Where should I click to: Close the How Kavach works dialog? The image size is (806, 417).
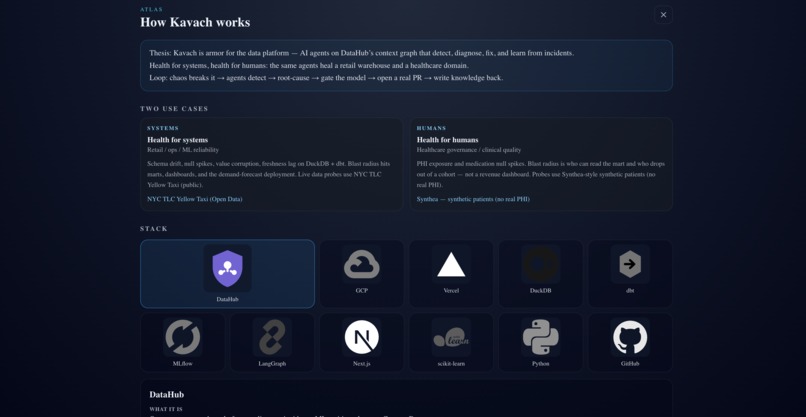[x=663, y=15]
